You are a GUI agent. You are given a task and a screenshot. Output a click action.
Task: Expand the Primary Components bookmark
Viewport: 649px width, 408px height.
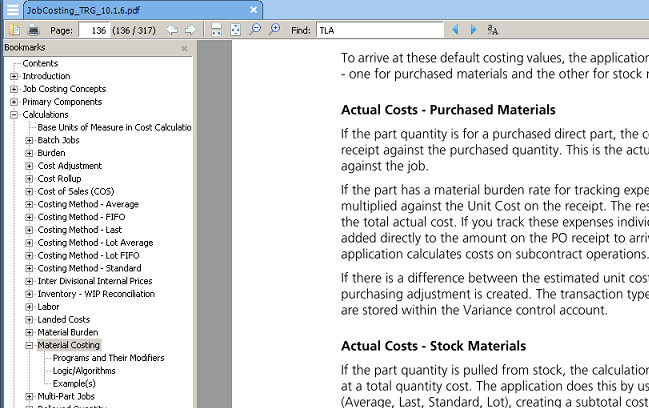point(14,102)
